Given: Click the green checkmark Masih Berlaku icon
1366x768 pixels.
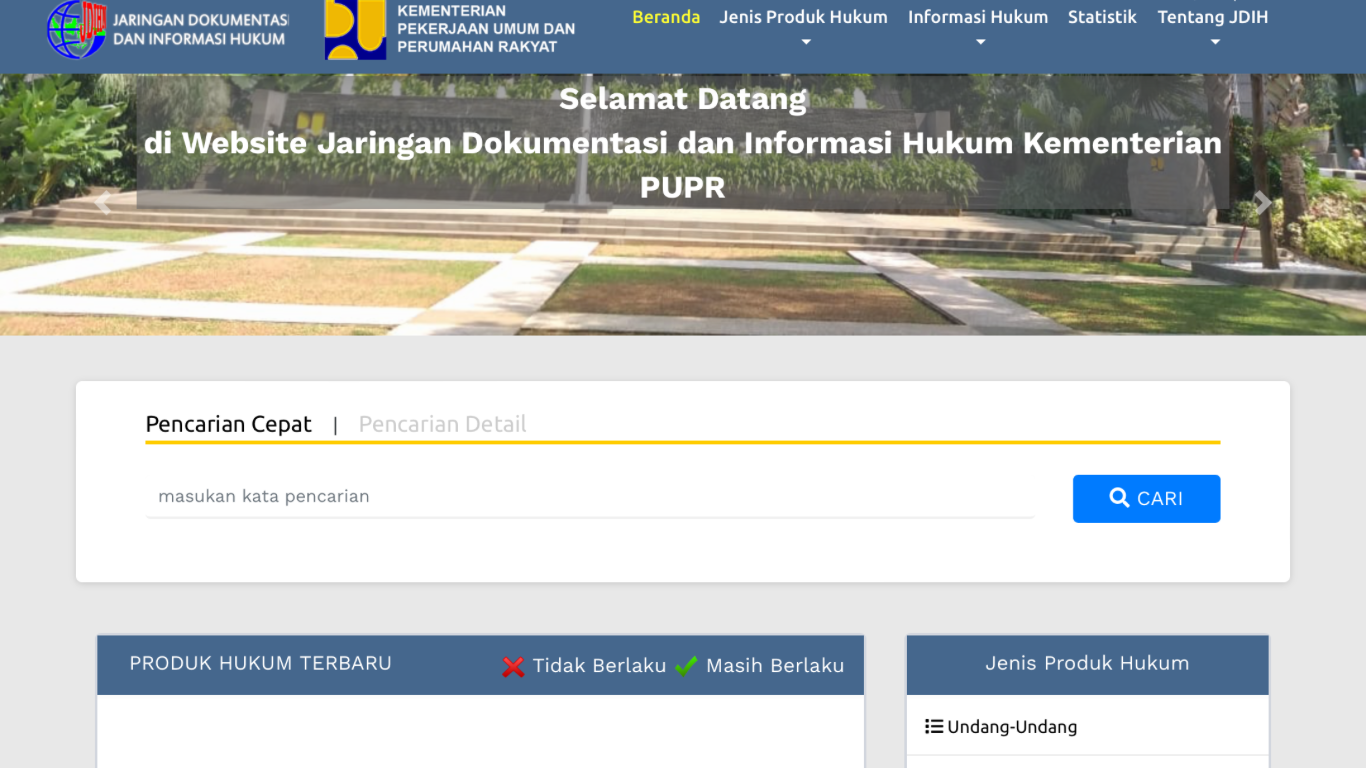Looking at the screenshot, I should pos(686,665).
